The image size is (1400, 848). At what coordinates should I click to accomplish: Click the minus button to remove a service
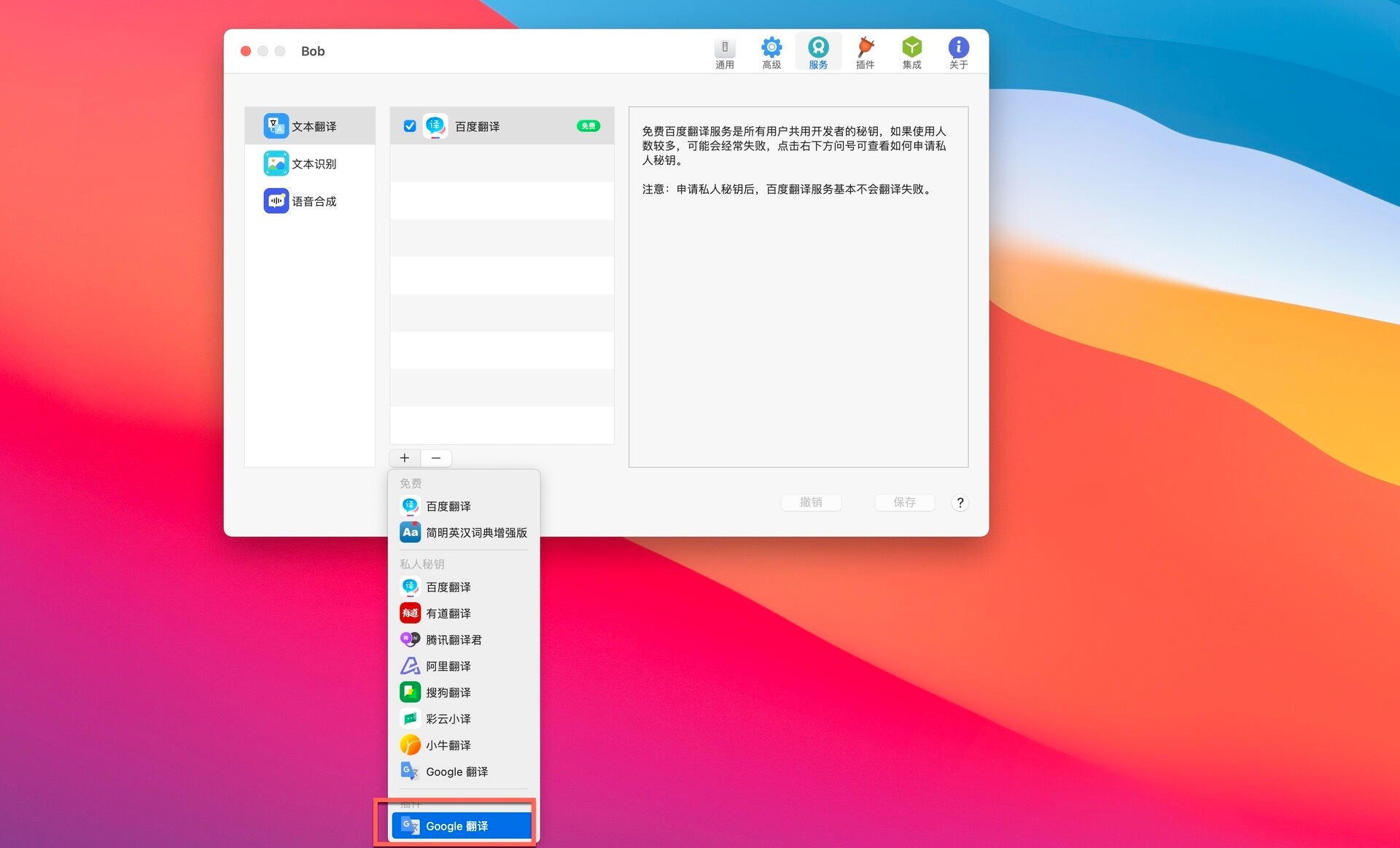436,458
